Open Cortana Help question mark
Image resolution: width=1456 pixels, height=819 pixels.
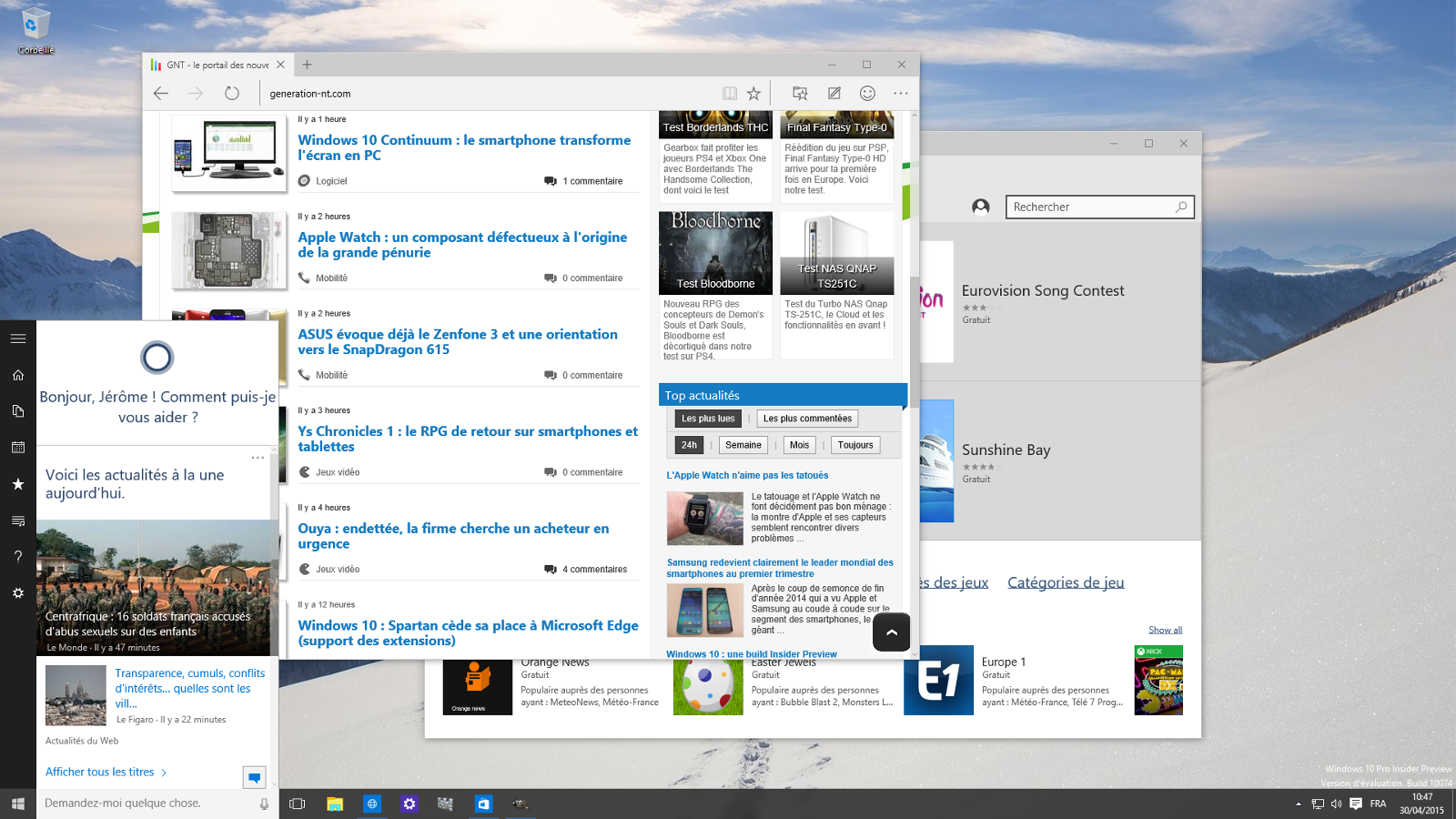(18, 557)
